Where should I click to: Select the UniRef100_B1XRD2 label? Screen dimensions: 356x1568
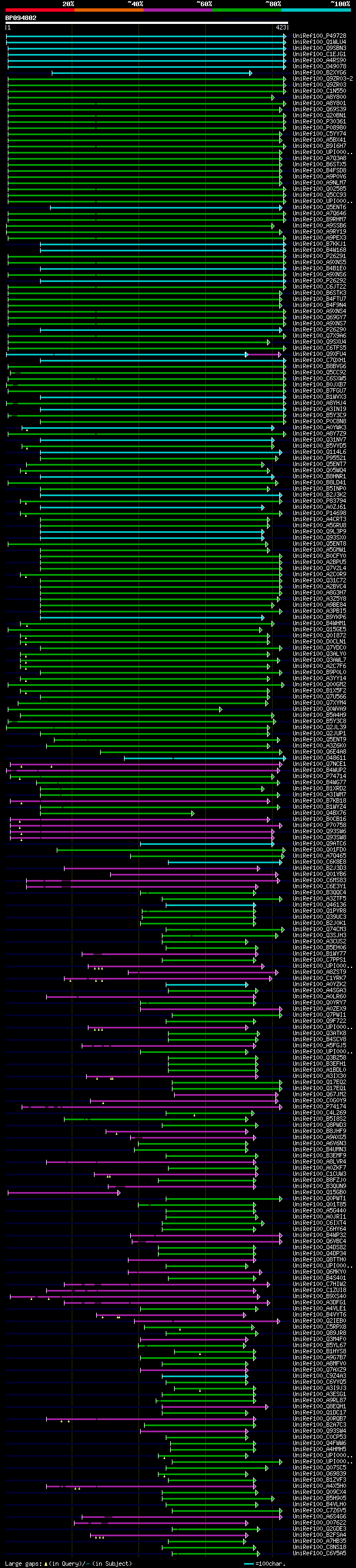pyautogui.click(x=319, y=788)
